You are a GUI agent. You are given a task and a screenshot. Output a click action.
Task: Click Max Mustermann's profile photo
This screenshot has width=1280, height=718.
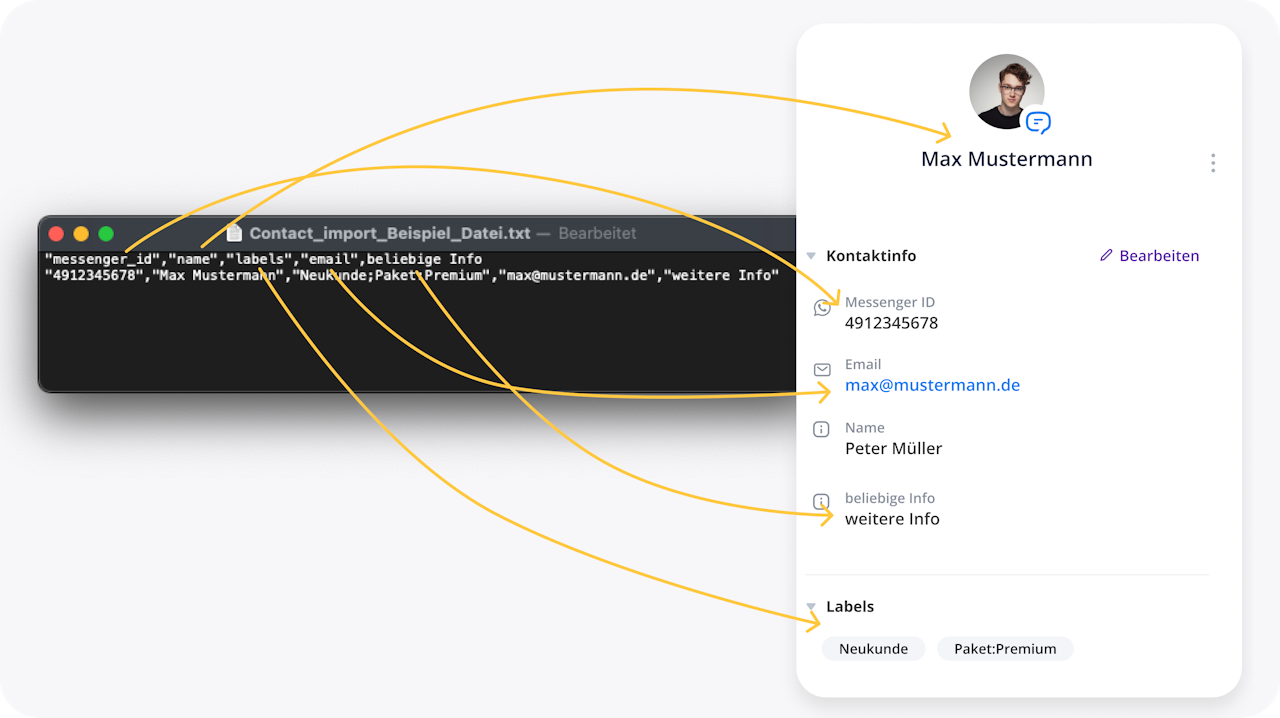click(x=1005, y=90)
